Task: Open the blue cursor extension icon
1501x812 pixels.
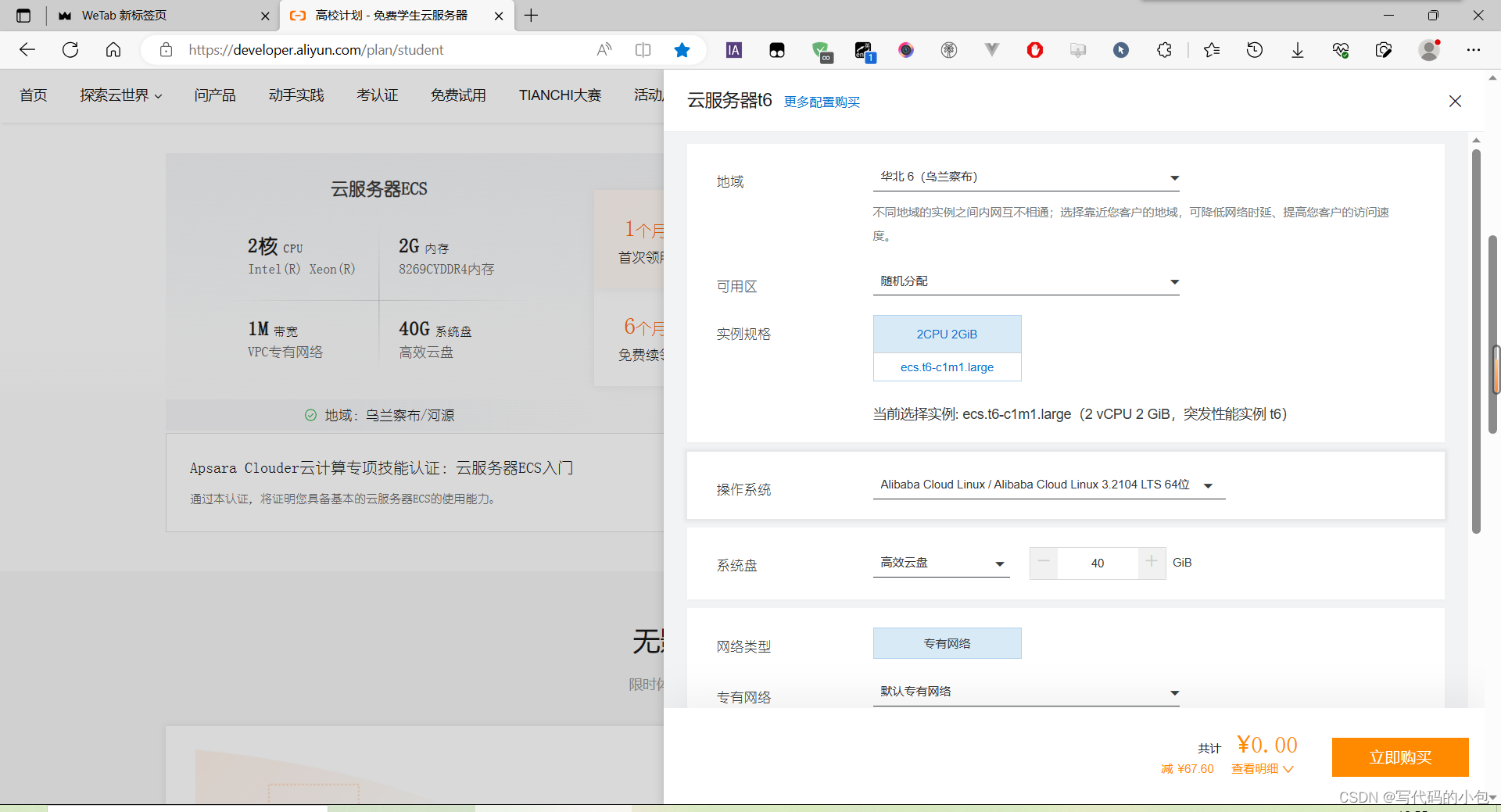Action: click(1121, 50)
